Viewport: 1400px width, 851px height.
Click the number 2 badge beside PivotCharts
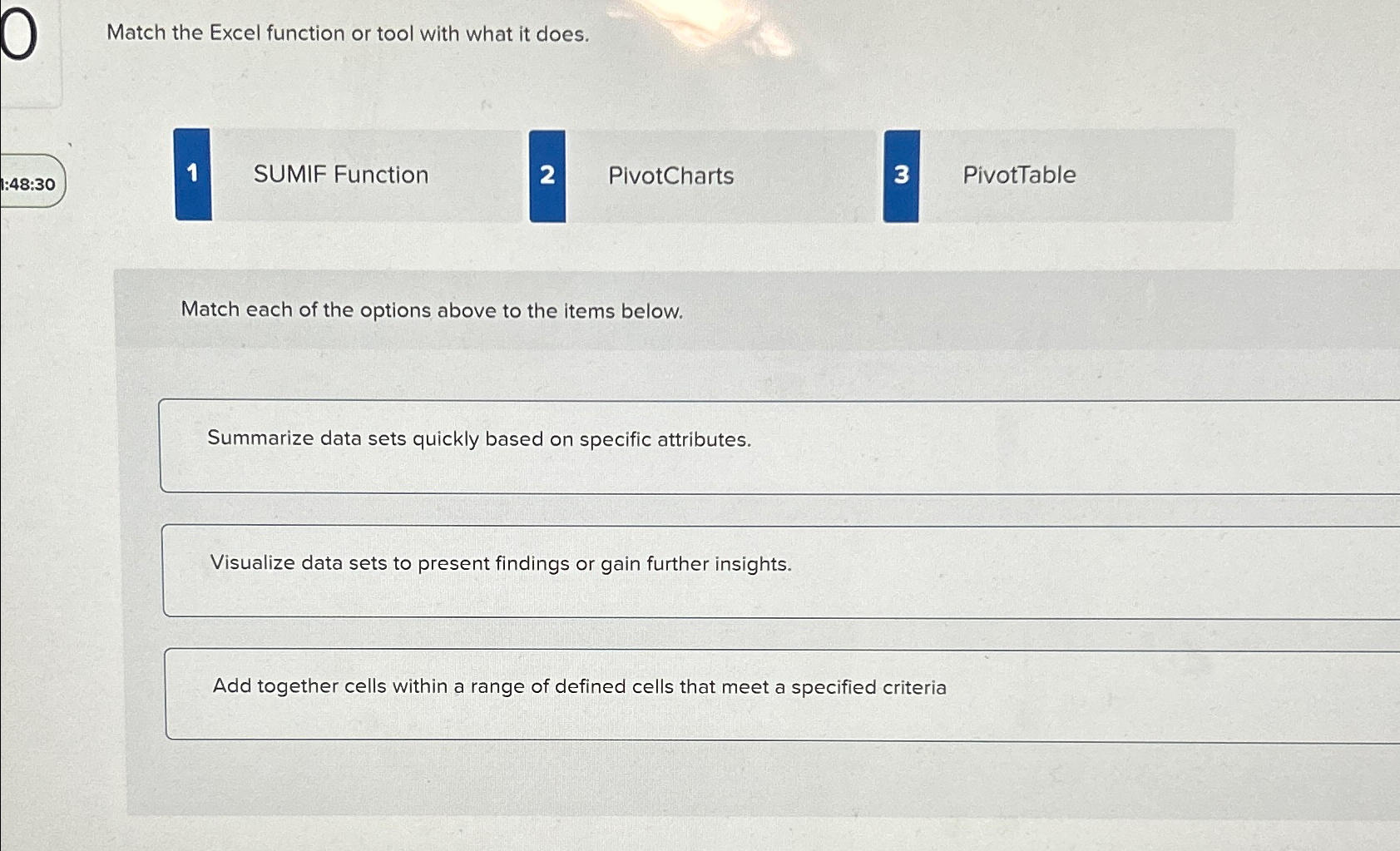click(x=547, y=175)
